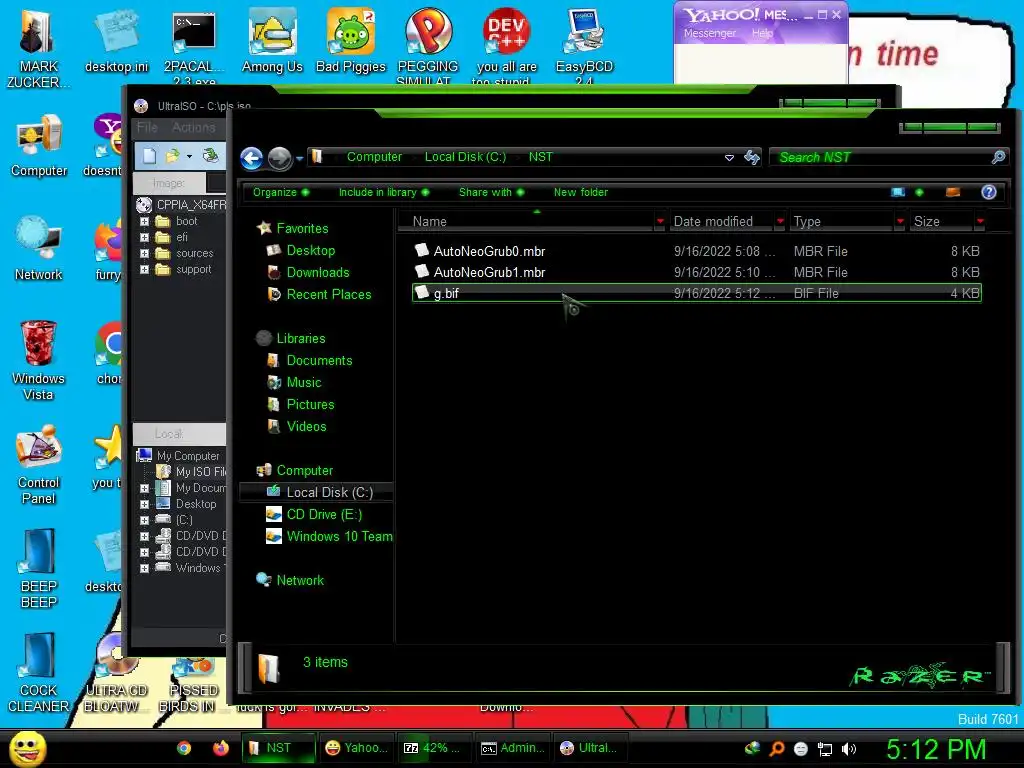Image resolution: width=1024 pixels, height=768 pixels.
Task: Launch Firefox from the taskbar quick launch
Action: [x=221, y=748]
